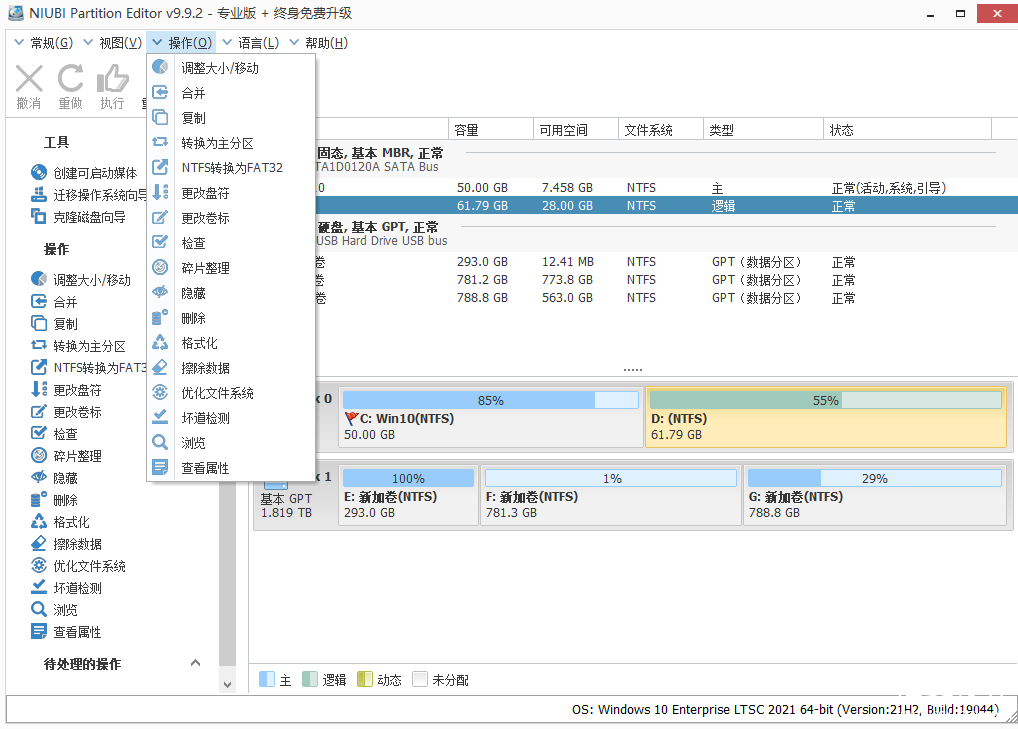
Task: Click the sidebar 隐藏 eye icon
Action: coord(39,477)
